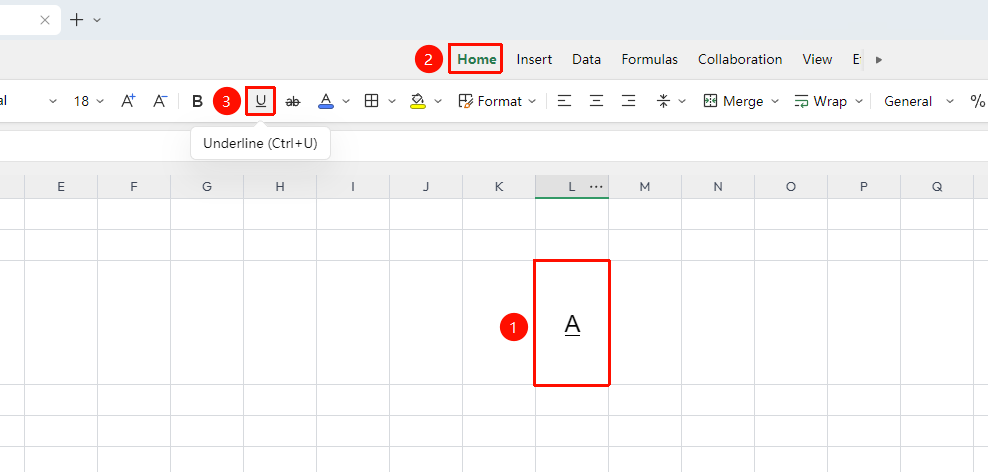Select column Q header
The image size is (988, 472).
click(937, 187)
